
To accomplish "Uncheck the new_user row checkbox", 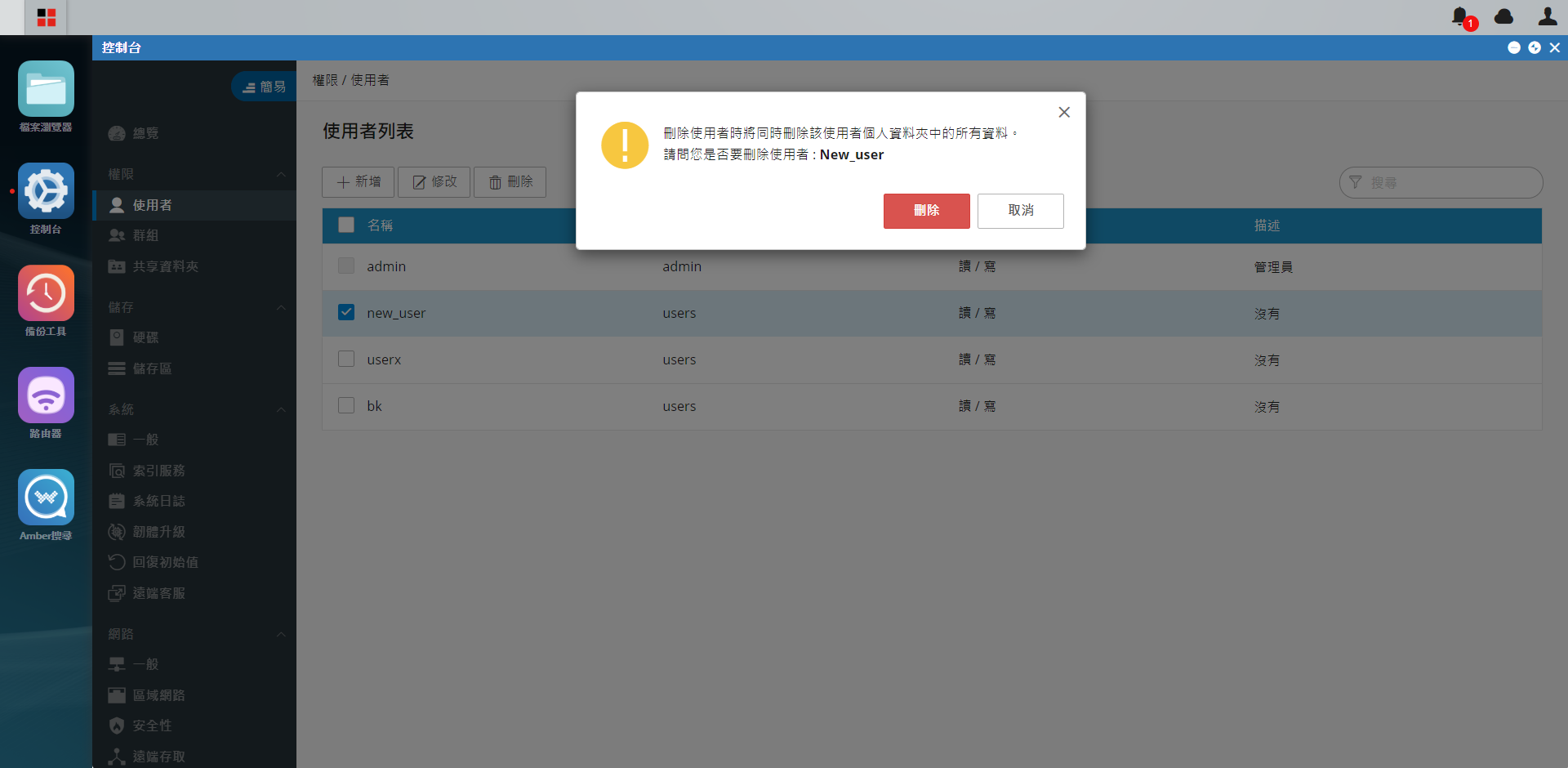I will point(346,312).
